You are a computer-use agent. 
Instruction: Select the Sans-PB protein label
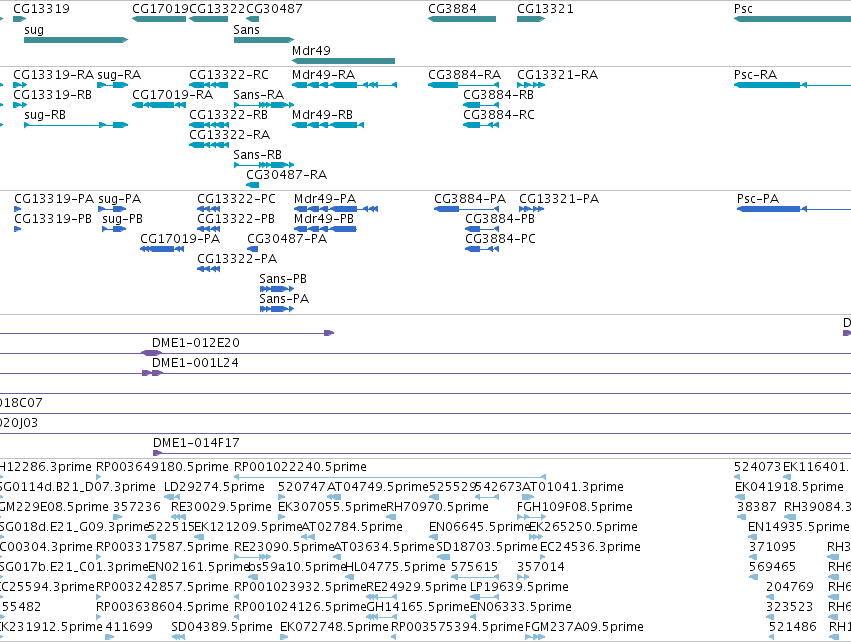(x=283, y=278)
